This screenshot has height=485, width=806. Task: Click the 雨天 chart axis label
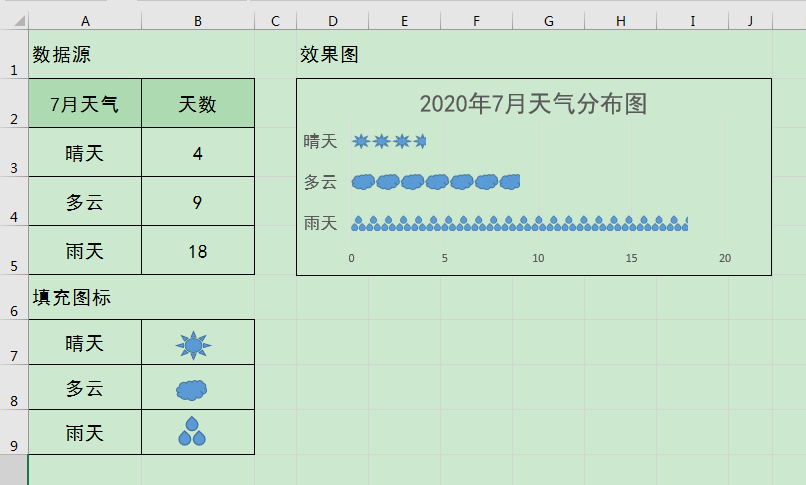pyautogui.click(x=320, y=223)
